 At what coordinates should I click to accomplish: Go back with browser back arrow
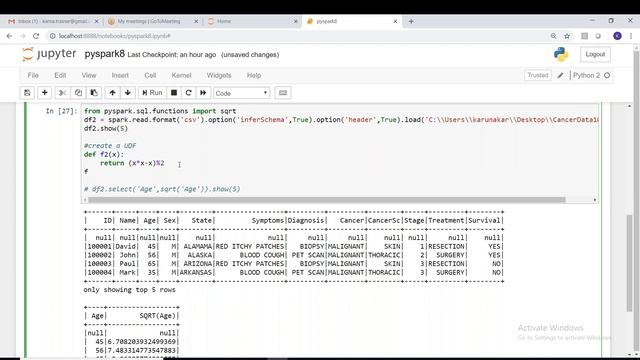click(x=9, y=36)
